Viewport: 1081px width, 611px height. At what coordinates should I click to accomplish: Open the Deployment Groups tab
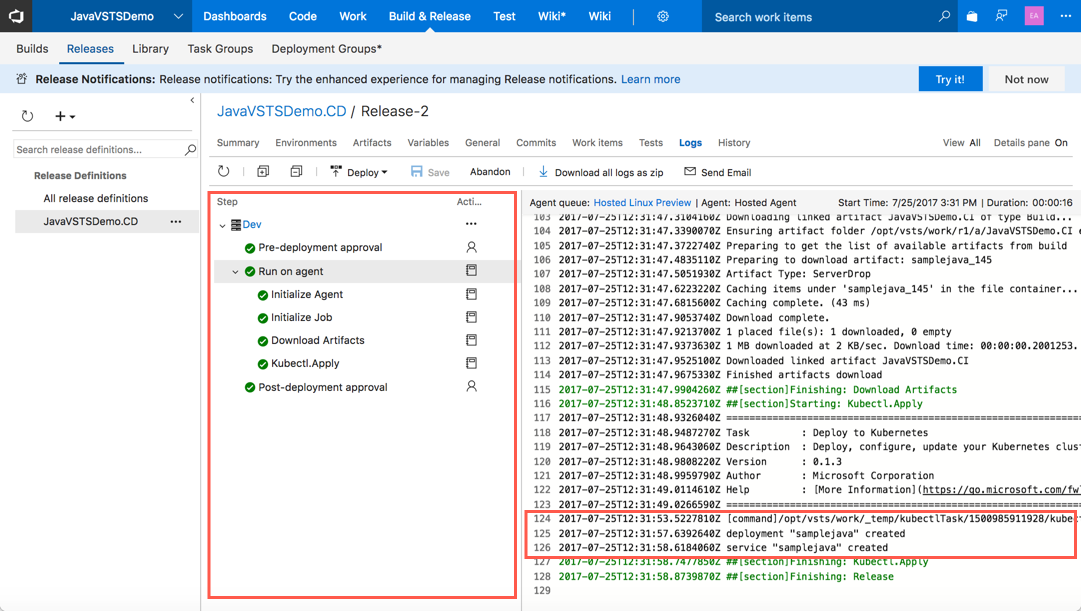click(326, 49)
